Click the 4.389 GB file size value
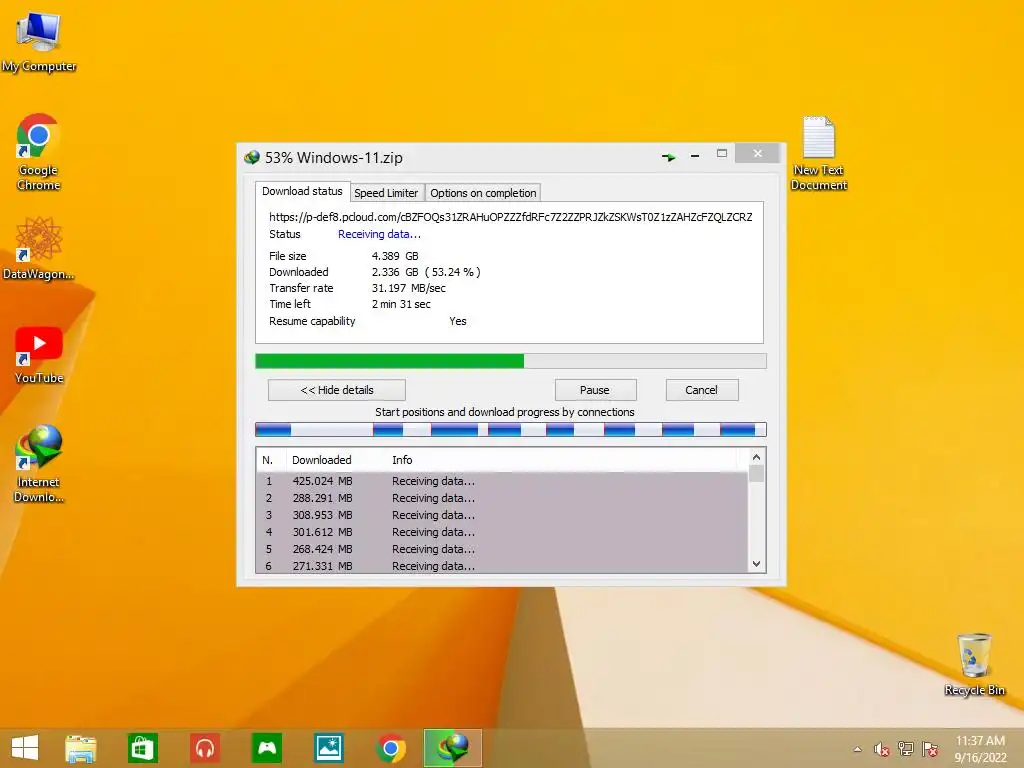Screen dimensions: 1024x768 coord(395,256)
